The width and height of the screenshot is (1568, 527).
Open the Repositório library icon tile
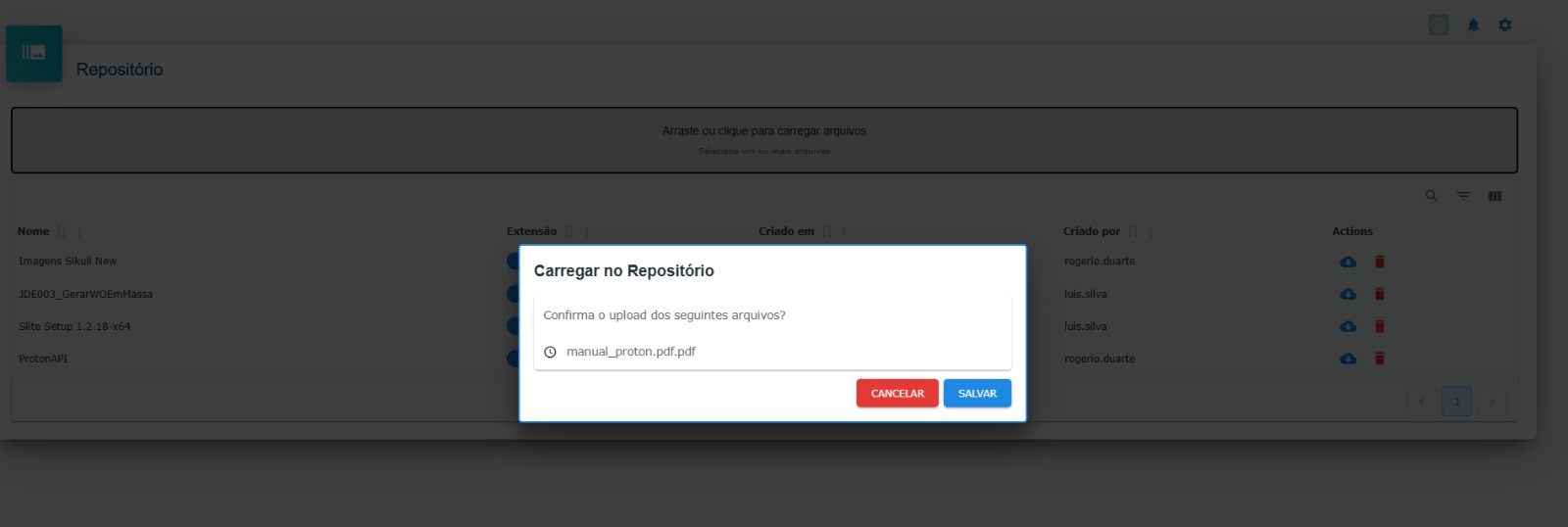point(34,53)
